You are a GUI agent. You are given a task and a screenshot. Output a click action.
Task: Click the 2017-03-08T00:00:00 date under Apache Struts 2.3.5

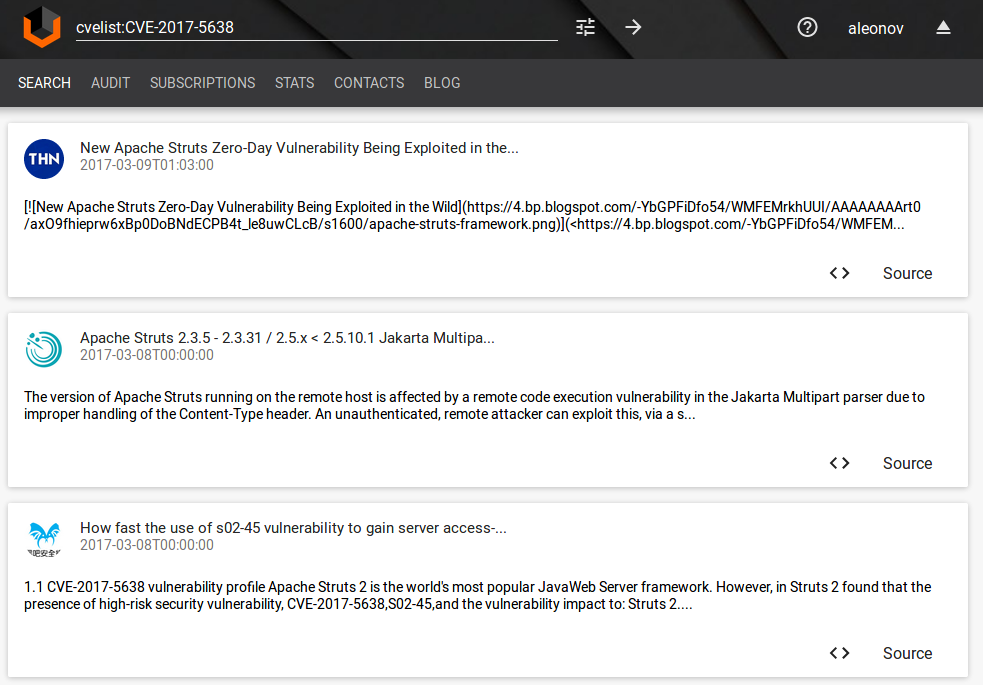click(x=147, y=355)
